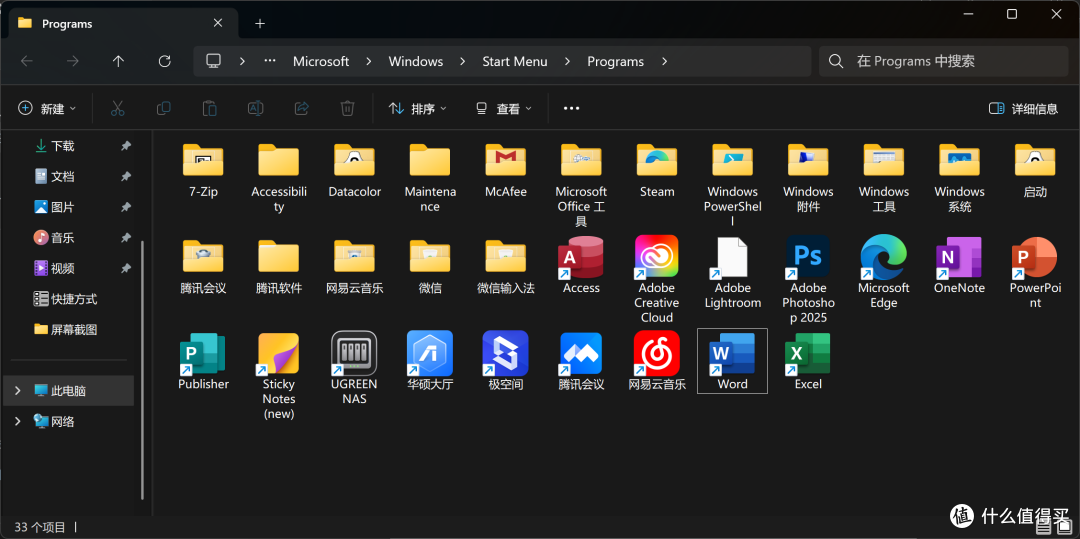
Task: Select the 腾讯会议 app shortcut in bottom row
Action: (581, 361)
